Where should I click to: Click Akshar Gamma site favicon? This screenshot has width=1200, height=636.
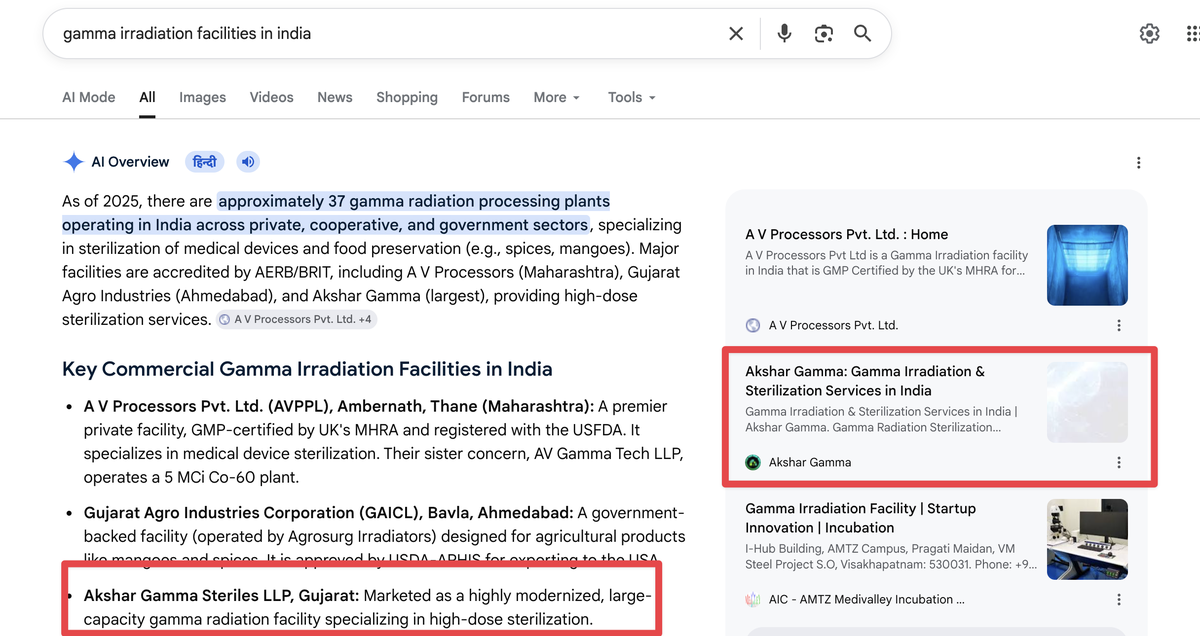tap(753, 462)
